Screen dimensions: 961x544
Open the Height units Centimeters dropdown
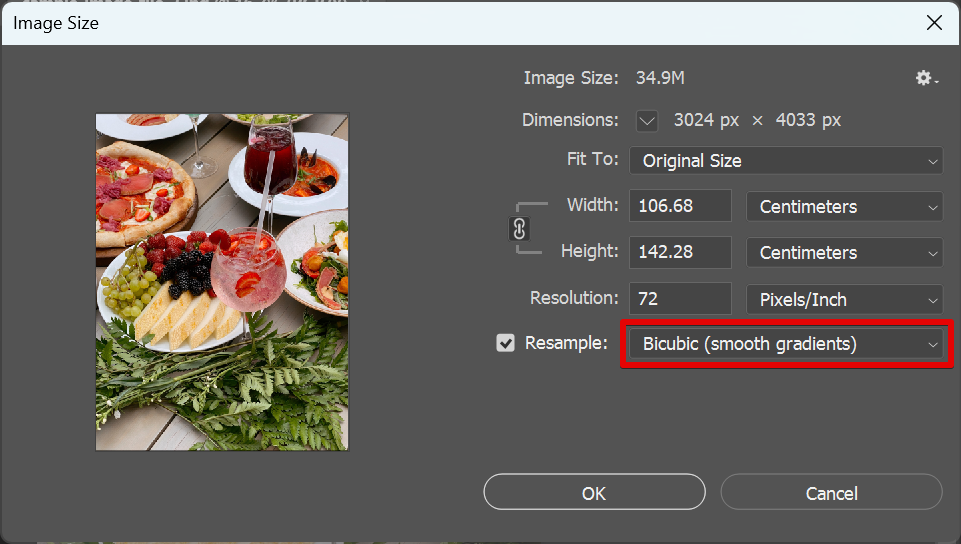[x=844, y=253]
